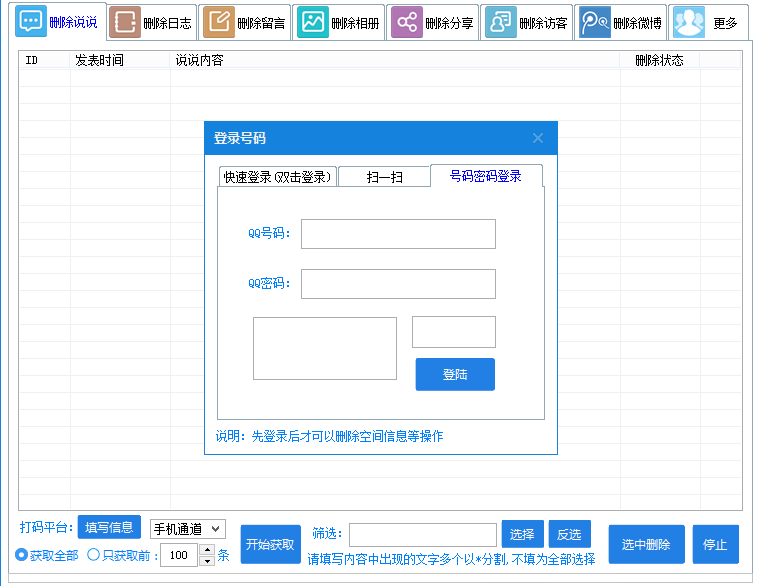Decrease count with stepper down arrow
Screen dimensions: 759x586
(x=207, y=560)
